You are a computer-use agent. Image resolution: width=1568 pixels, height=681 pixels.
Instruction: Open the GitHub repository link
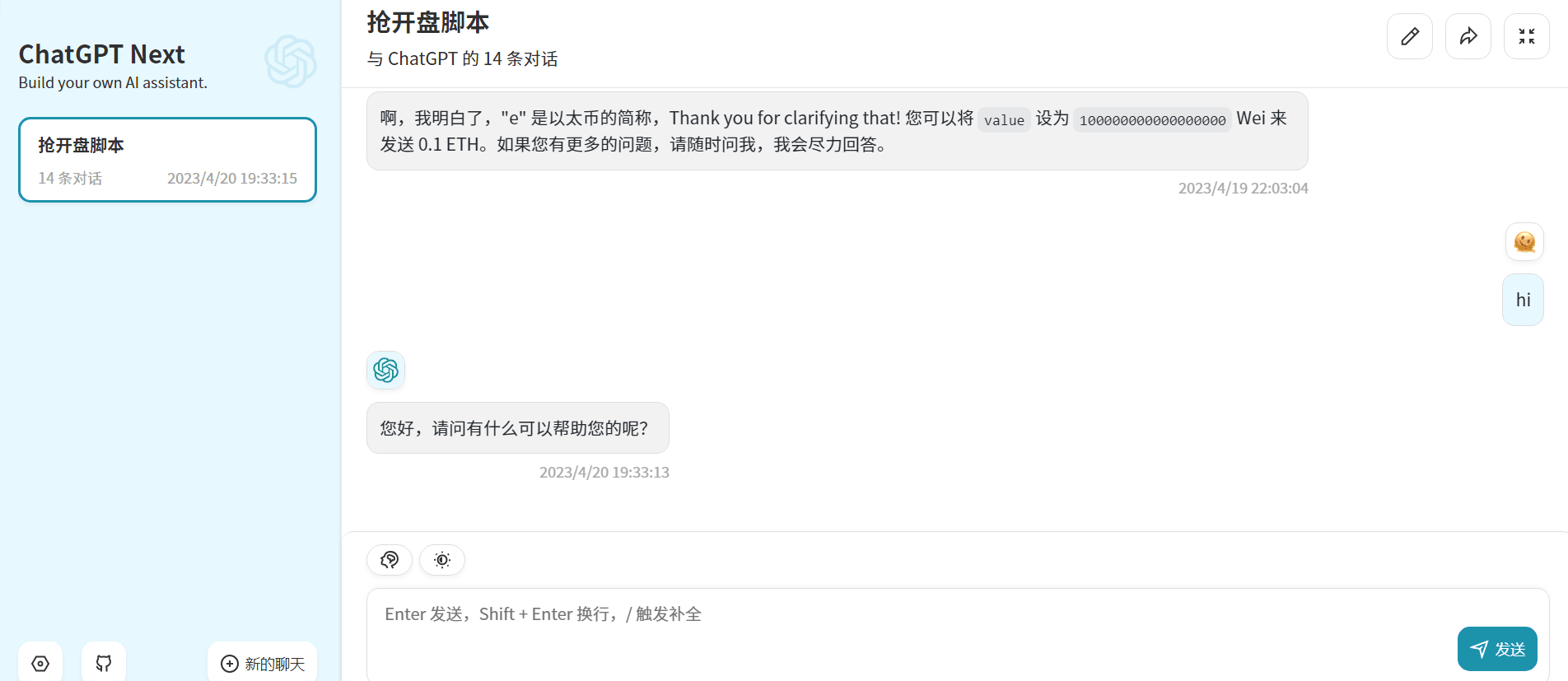[103, 663]
